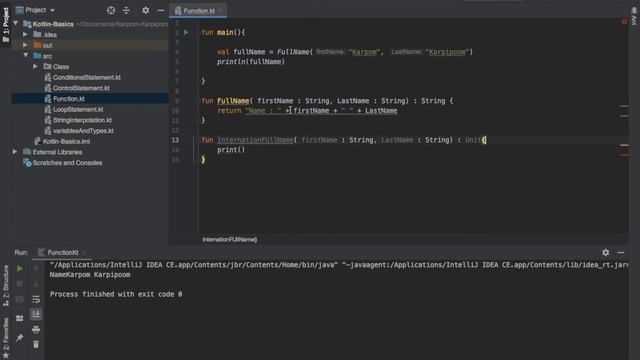This screenshot has height=360, width=640.
Task: Open Project panel settings gear
Action: pos(145,10)
